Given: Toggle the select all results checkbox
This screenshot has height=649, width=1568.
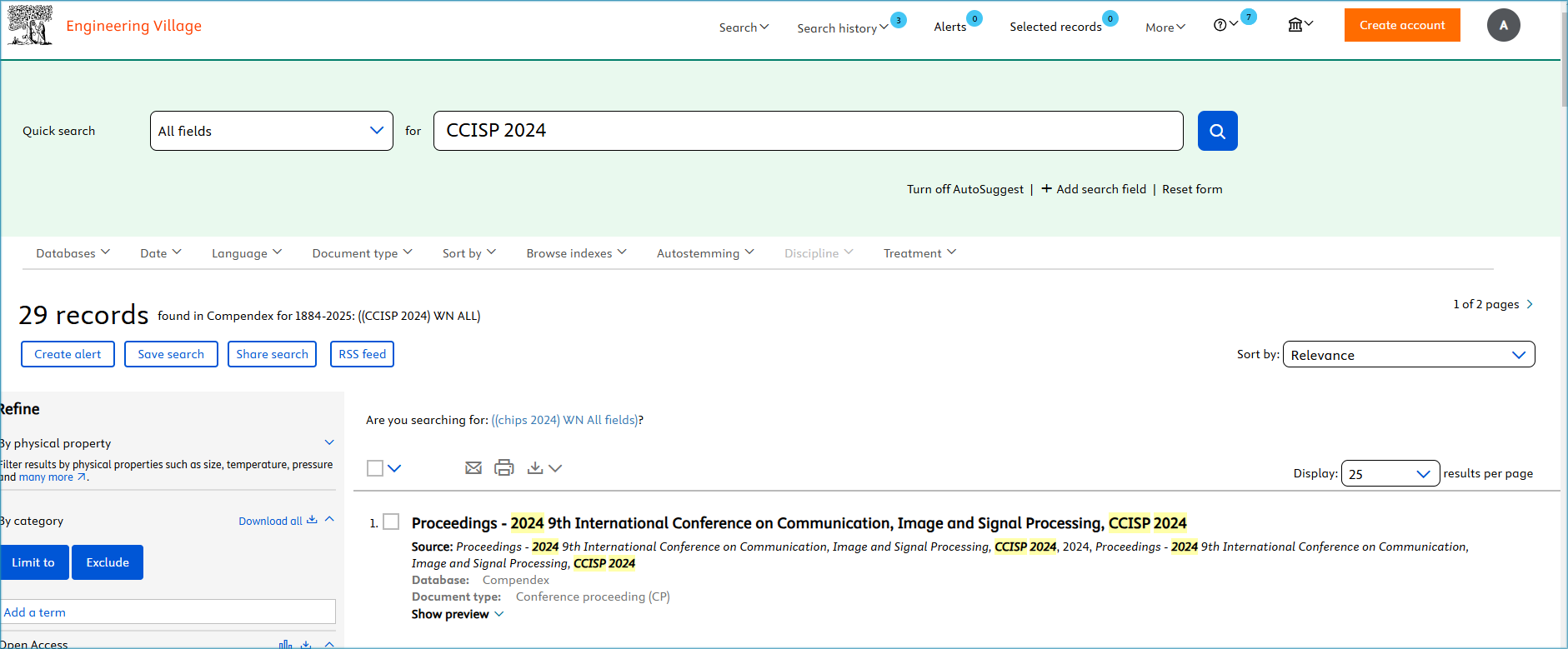Looking at the screenshot, I should pyautogui.click(x=375, y=468).
